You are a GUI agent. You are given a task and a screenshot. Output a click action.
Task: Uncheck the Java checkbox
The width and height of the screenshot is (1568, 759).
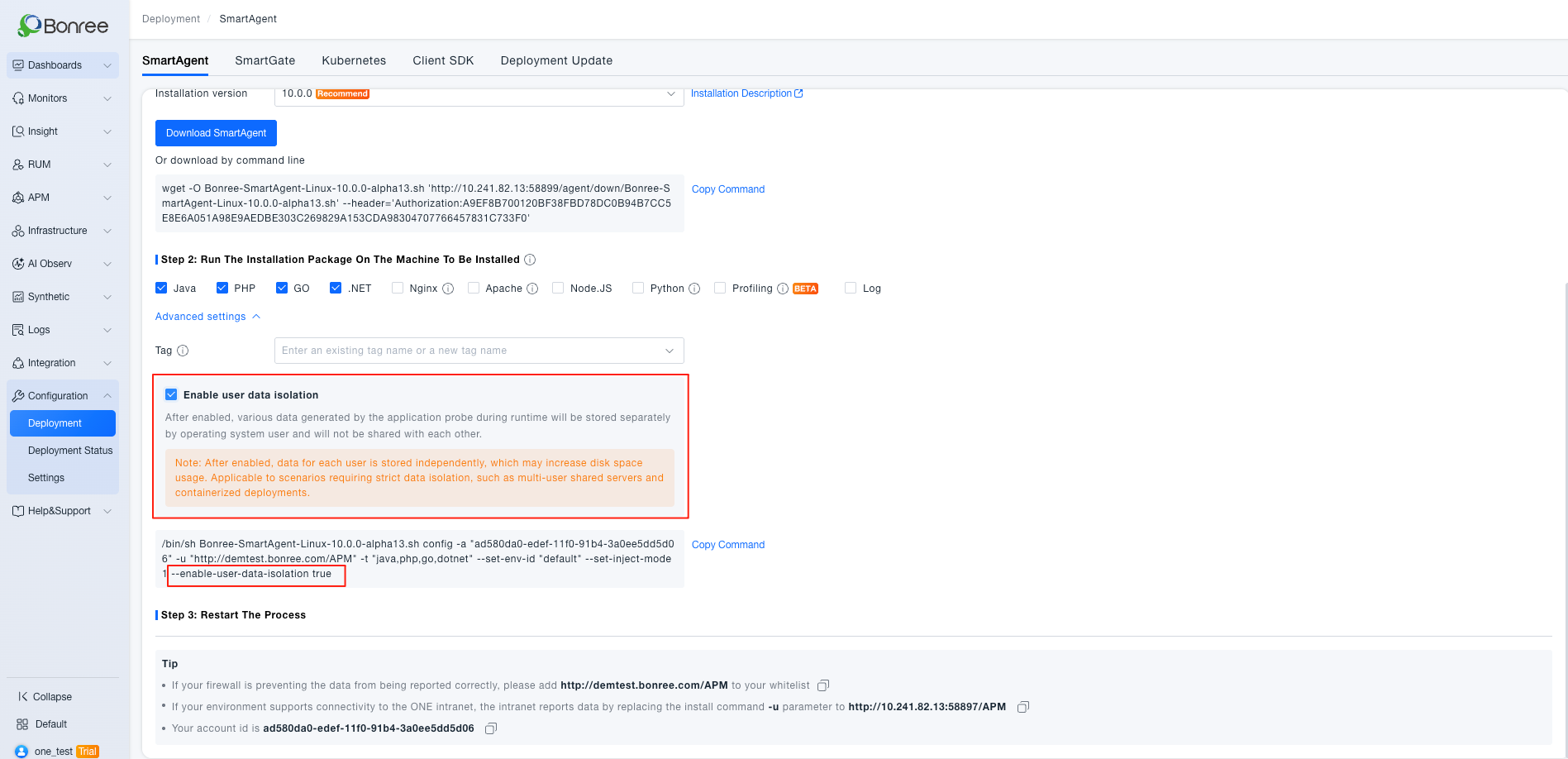pos(161,288)
